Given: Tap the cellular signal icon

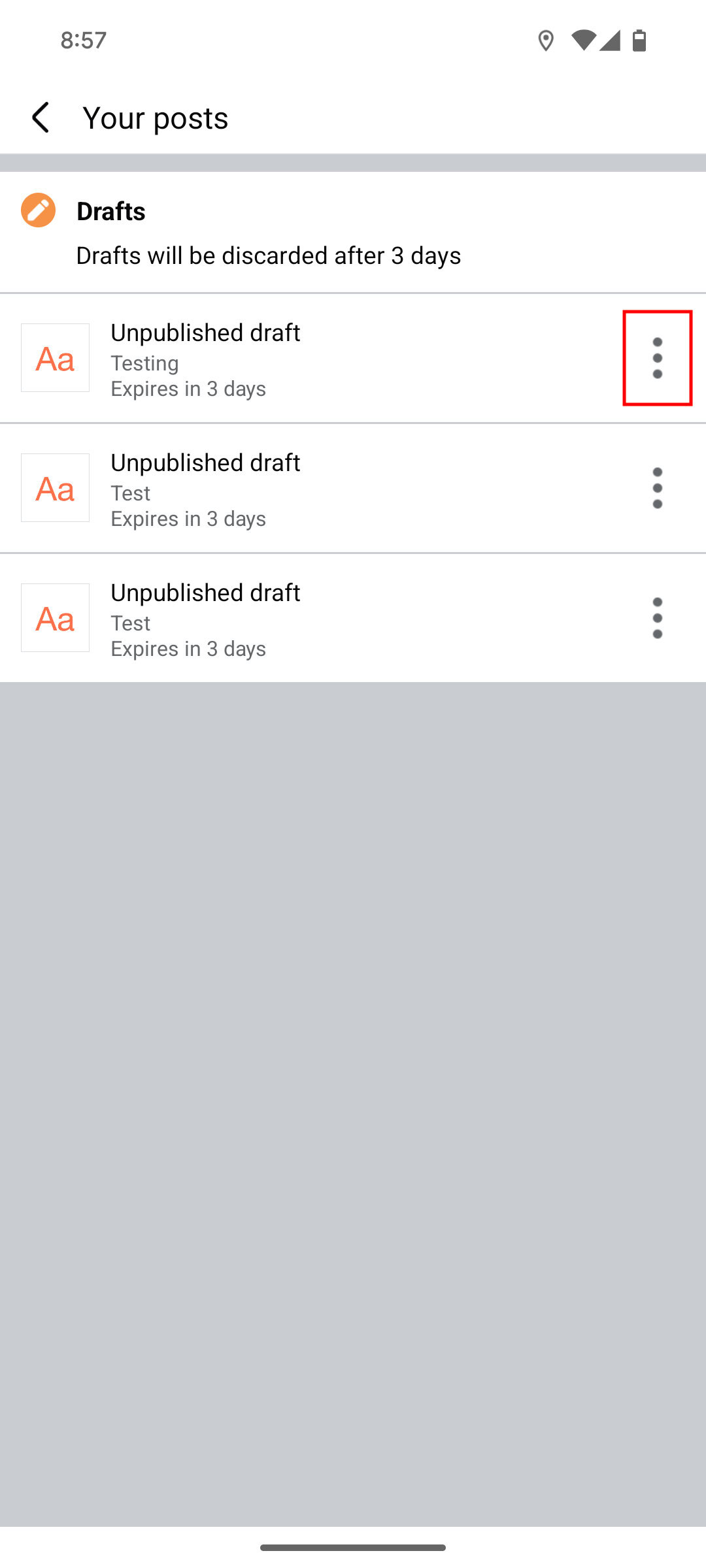Looking at the screenshot, I should (x=609, y=41).
